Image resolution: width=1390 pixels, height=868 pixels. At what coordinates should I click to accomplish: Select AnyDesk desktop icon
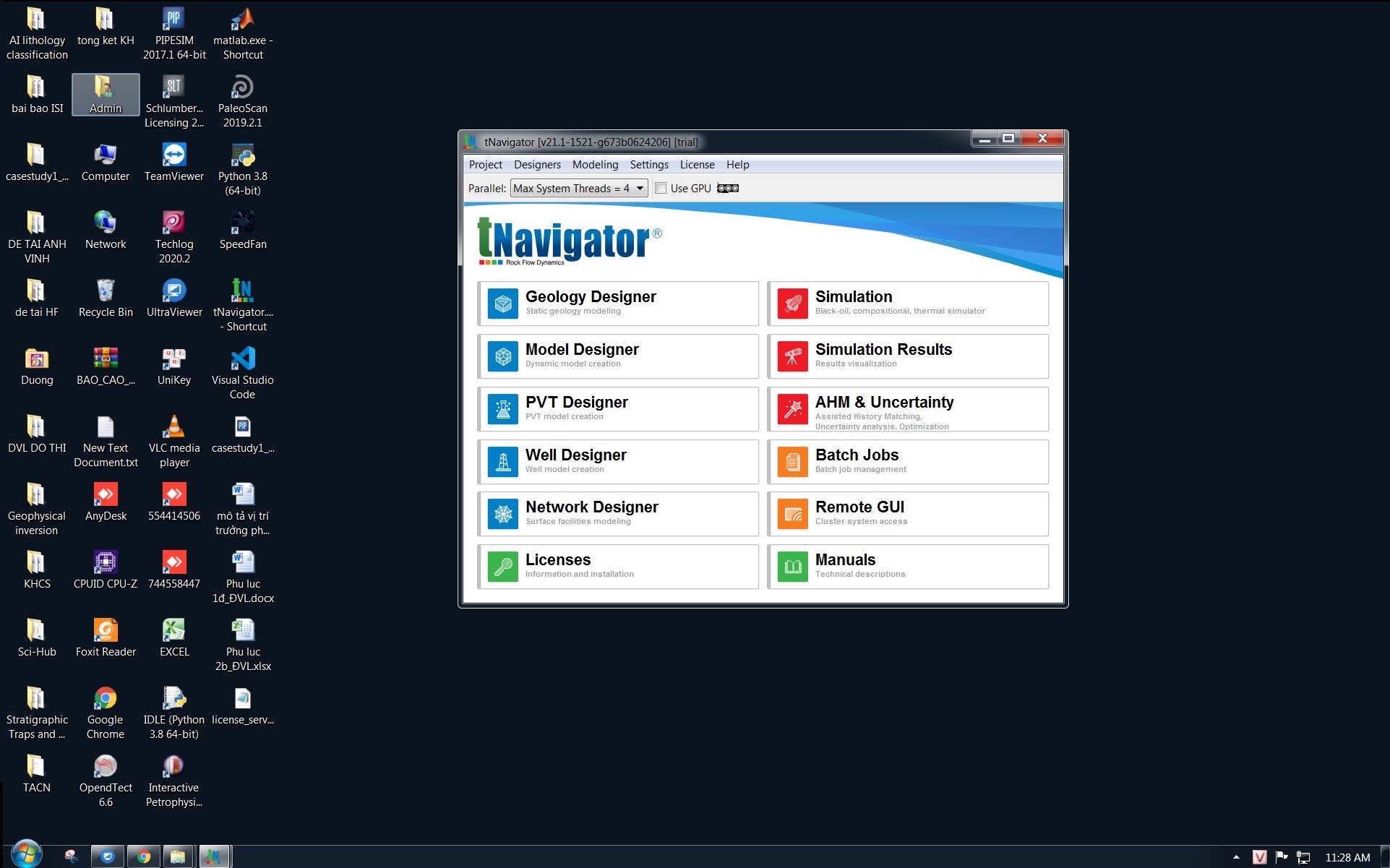coord(106,502)
